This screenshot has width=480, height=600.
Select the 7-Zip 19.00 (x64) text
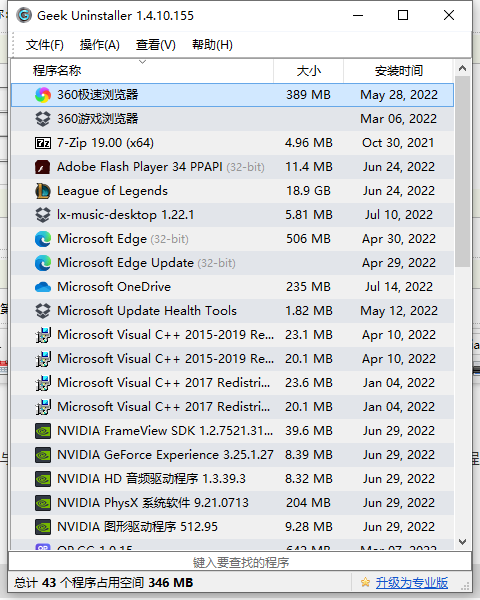[105, 143]
